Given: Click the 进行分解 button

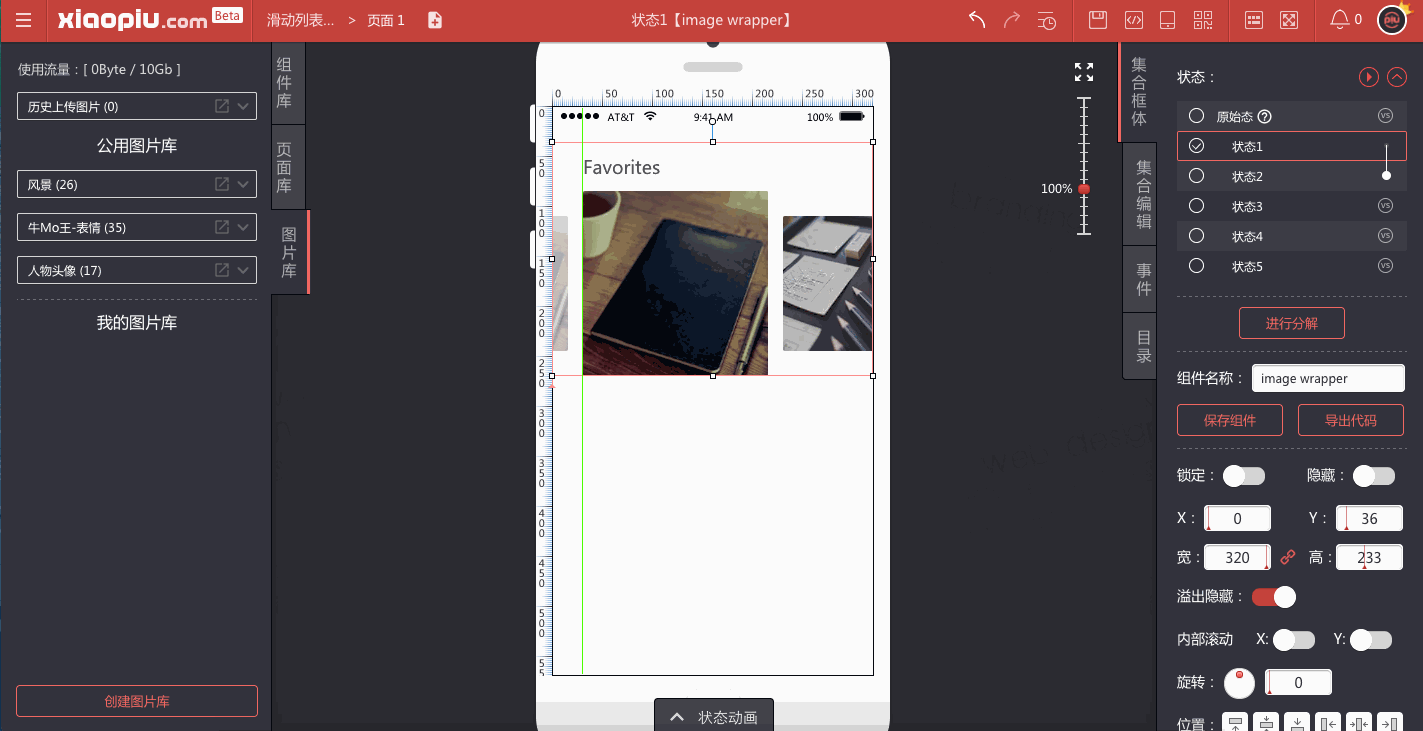Looking at the screenshot, I should pos(1291,323).
